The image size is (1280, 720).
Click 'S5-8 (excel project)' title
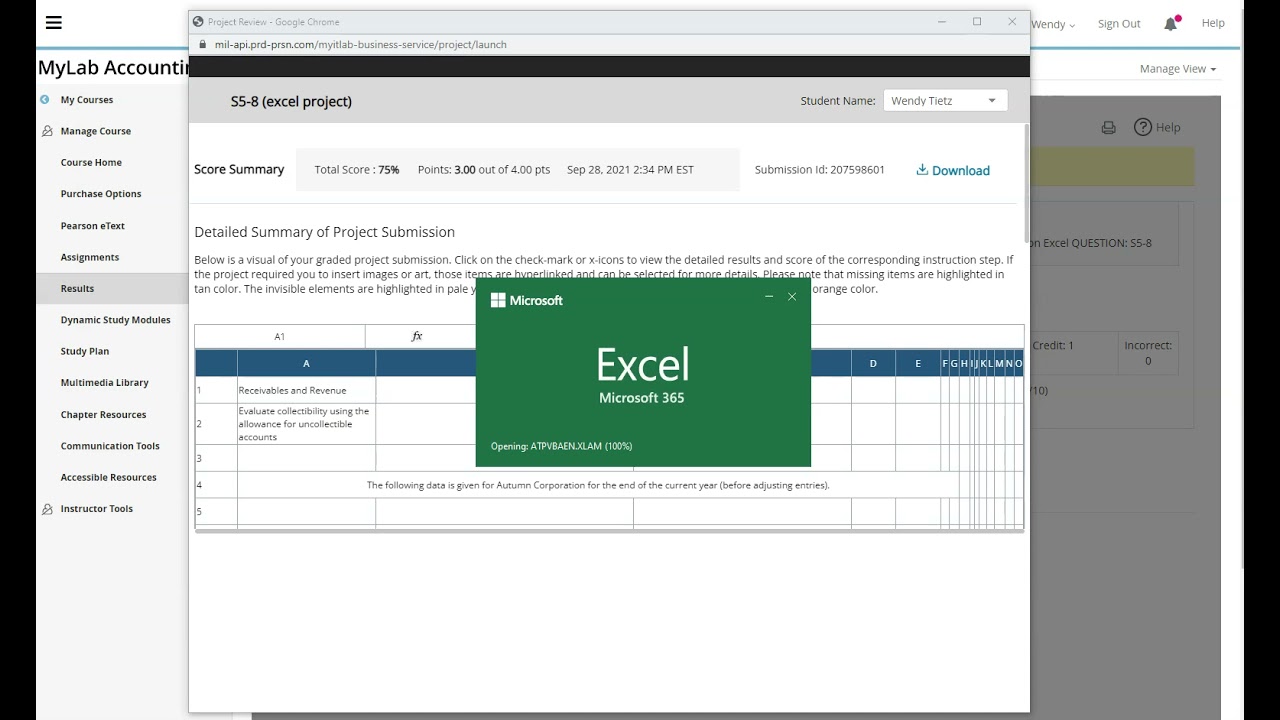291,101
